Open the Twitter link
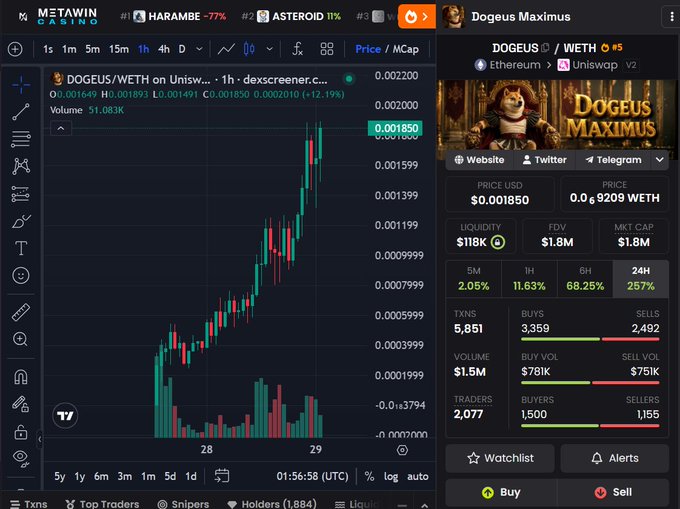This screenshot has height=509, width=680. [x=544, y=160]
